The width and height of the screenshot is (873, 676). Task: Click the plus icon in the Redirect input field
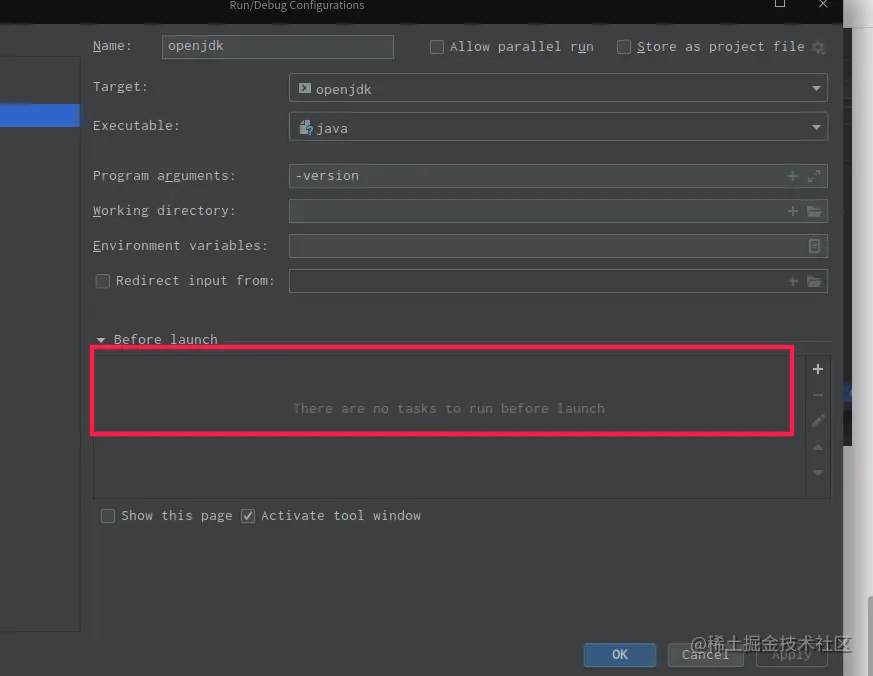[x=792, y=281]
